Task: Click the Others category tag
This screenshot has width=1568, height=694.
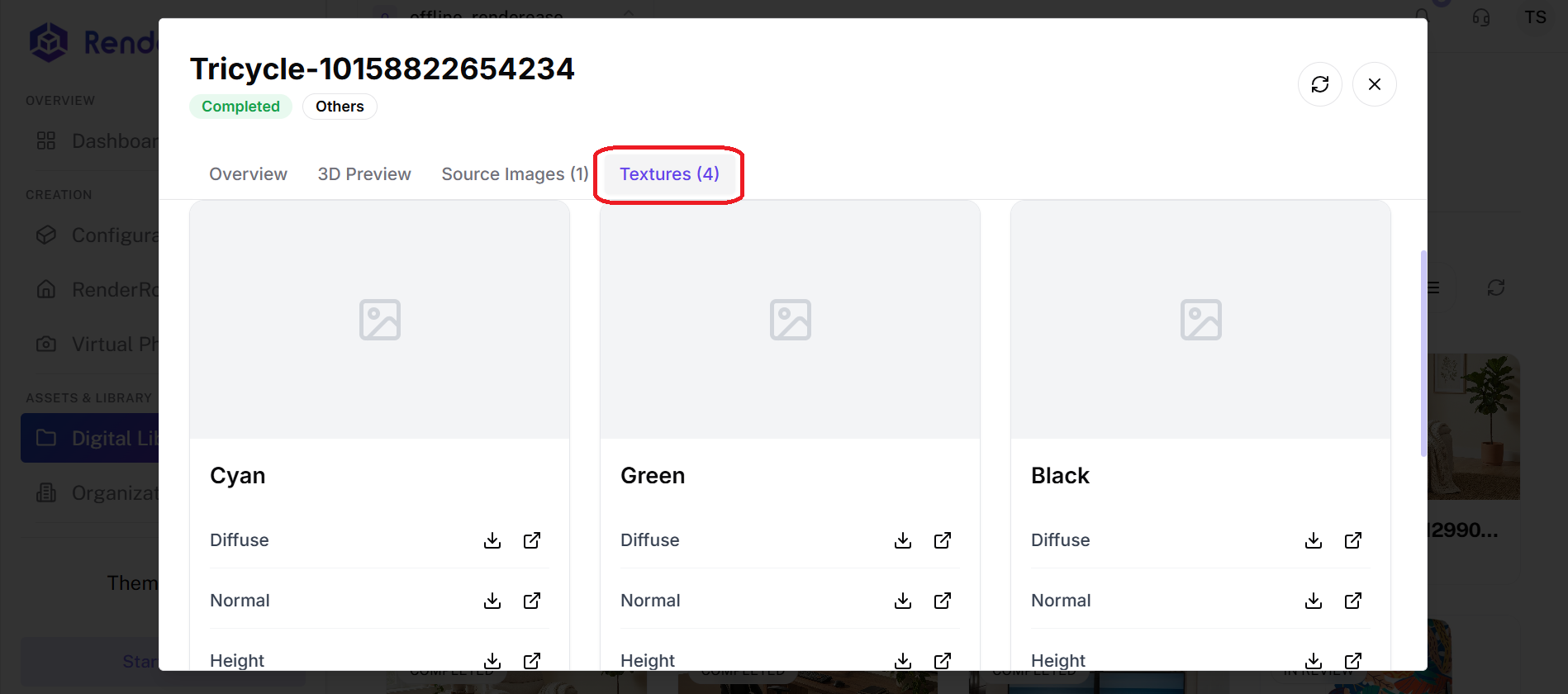Action: pos(340,107)
